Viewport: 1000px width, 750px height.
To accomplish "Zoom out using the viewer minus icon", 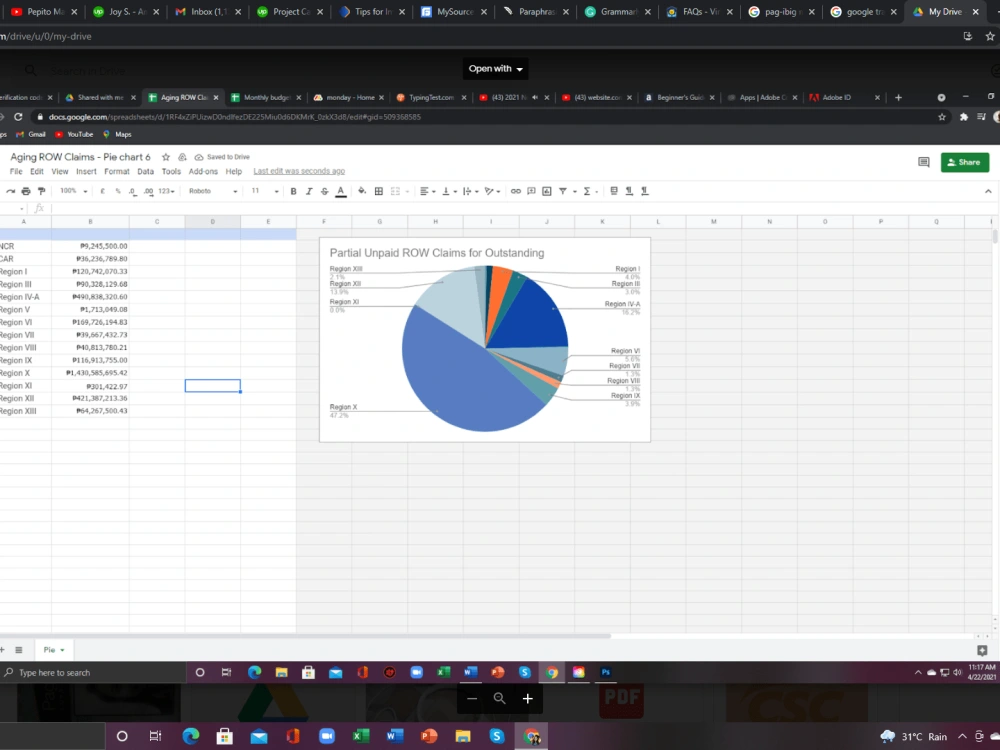I will click(x=471, y=698).
